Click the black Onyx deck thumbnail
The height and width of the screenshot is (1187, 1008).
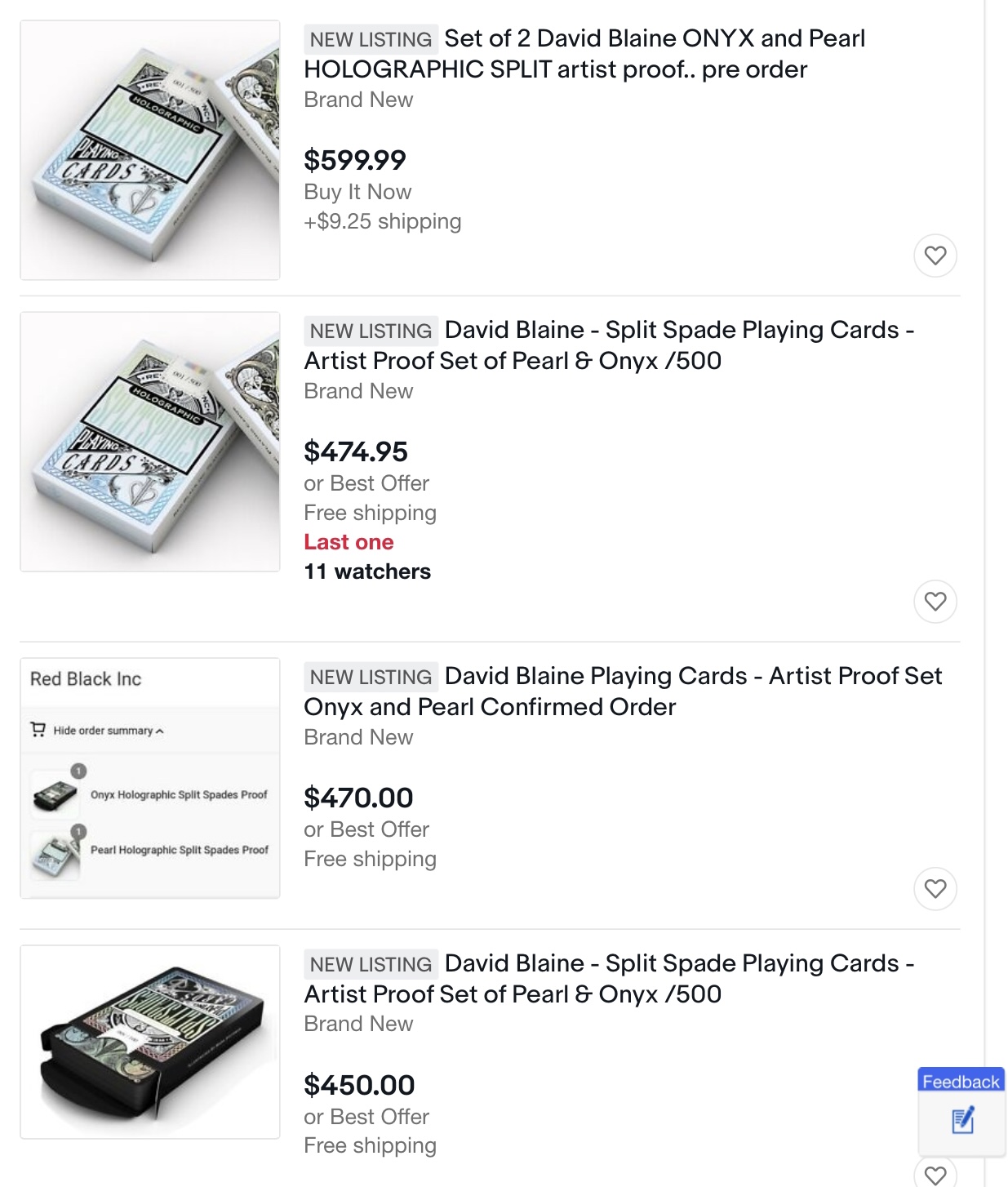pyautogui.click(x=150, y=1042)
